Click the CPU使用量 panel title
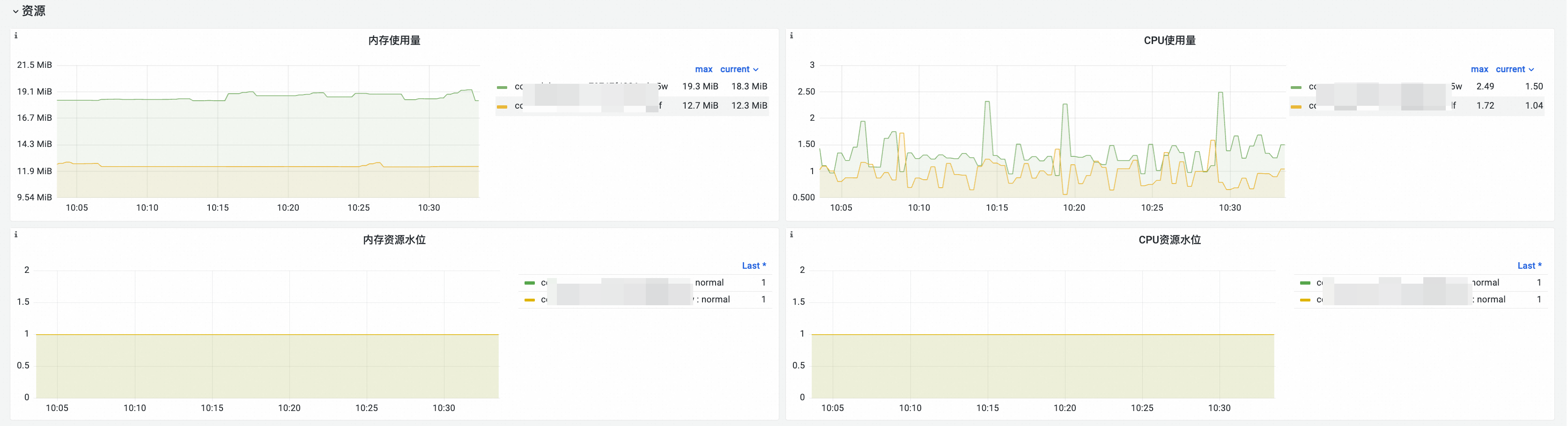 (x=1169, y=41)
